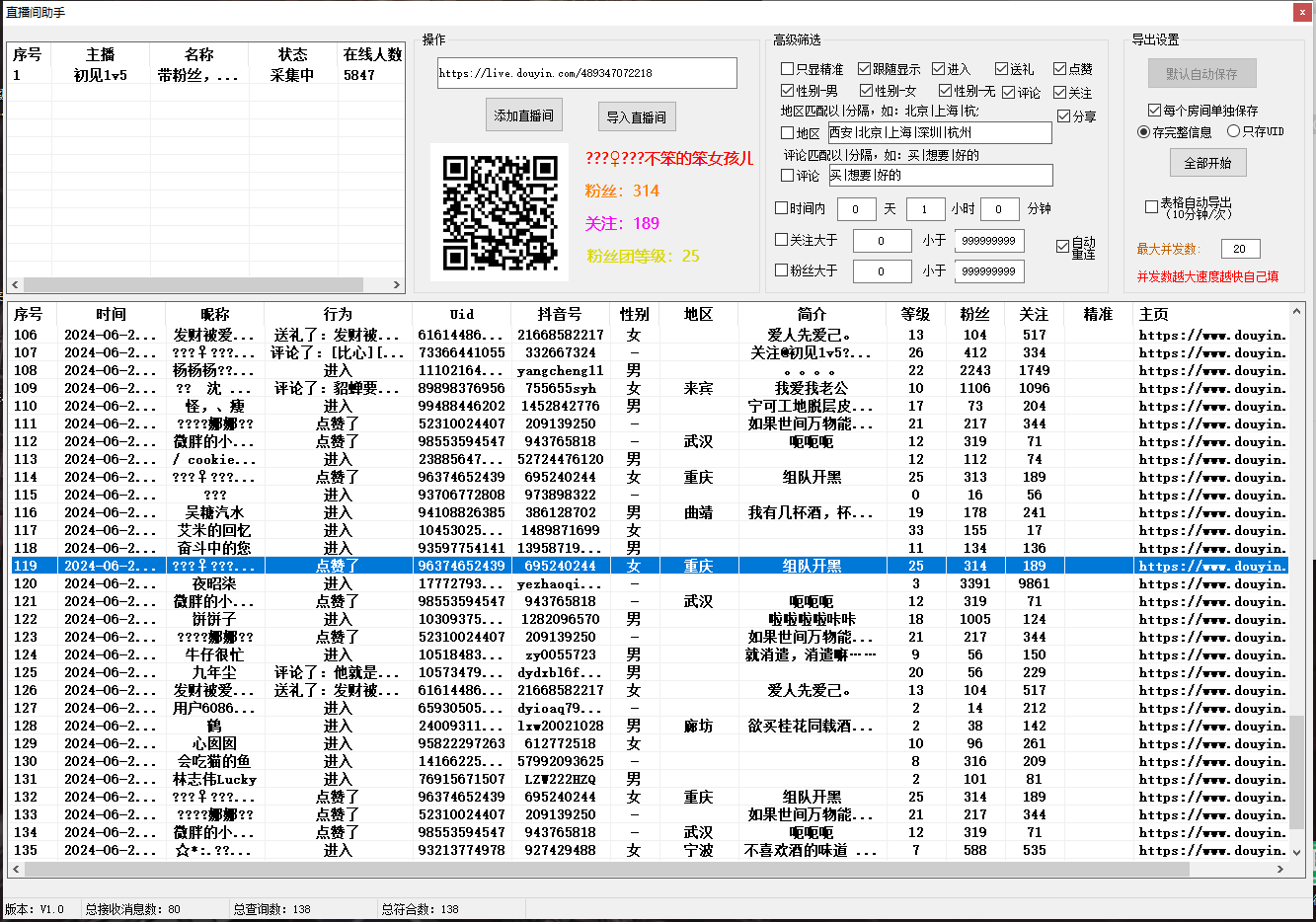Close the 直播间助手 window
The width and height of the screenshot is (1316, 922).
coord(1303,12)
